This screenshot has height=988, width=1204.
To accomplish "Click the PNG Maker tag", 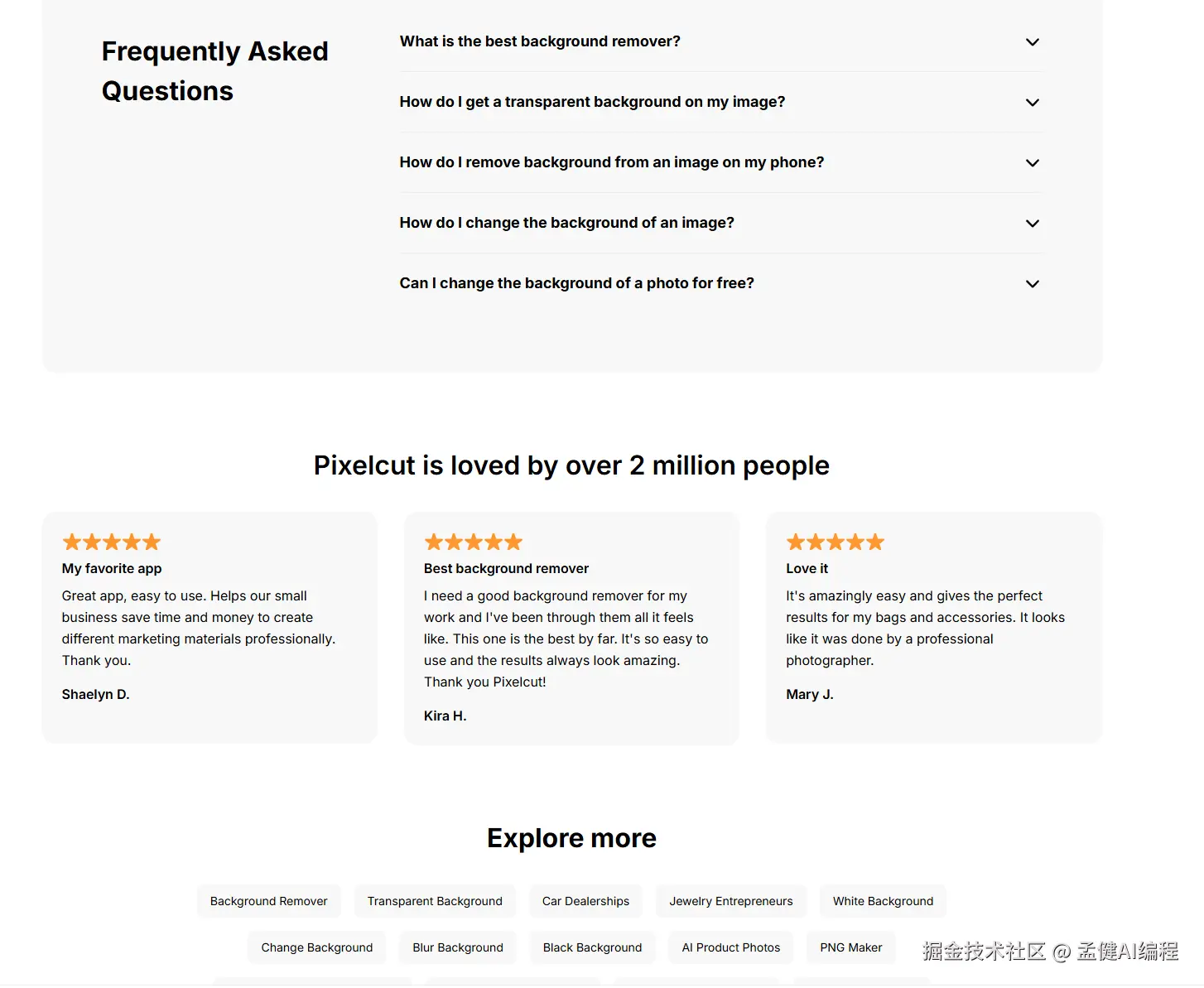I will [x=851, y=947].
